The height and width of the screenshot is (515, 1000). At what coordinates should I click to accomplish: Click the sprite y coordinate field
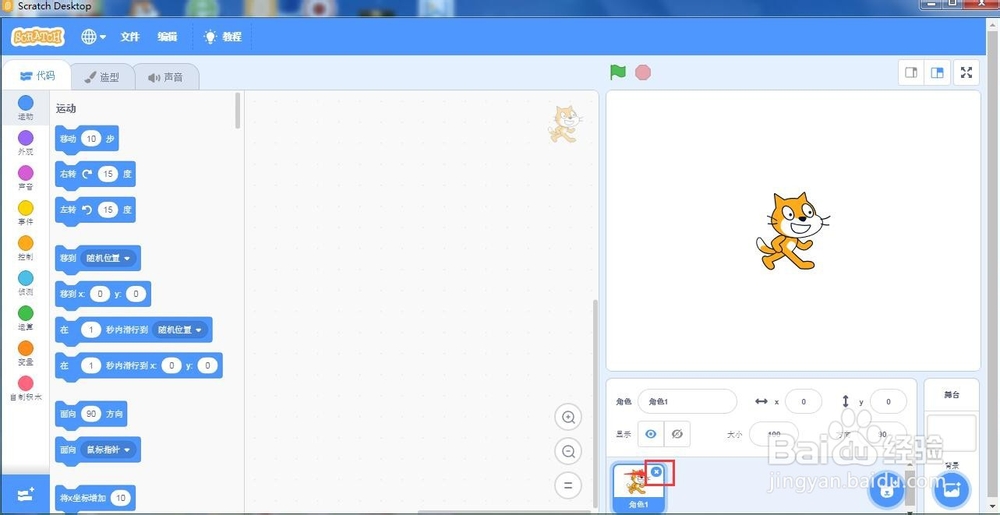888,402
